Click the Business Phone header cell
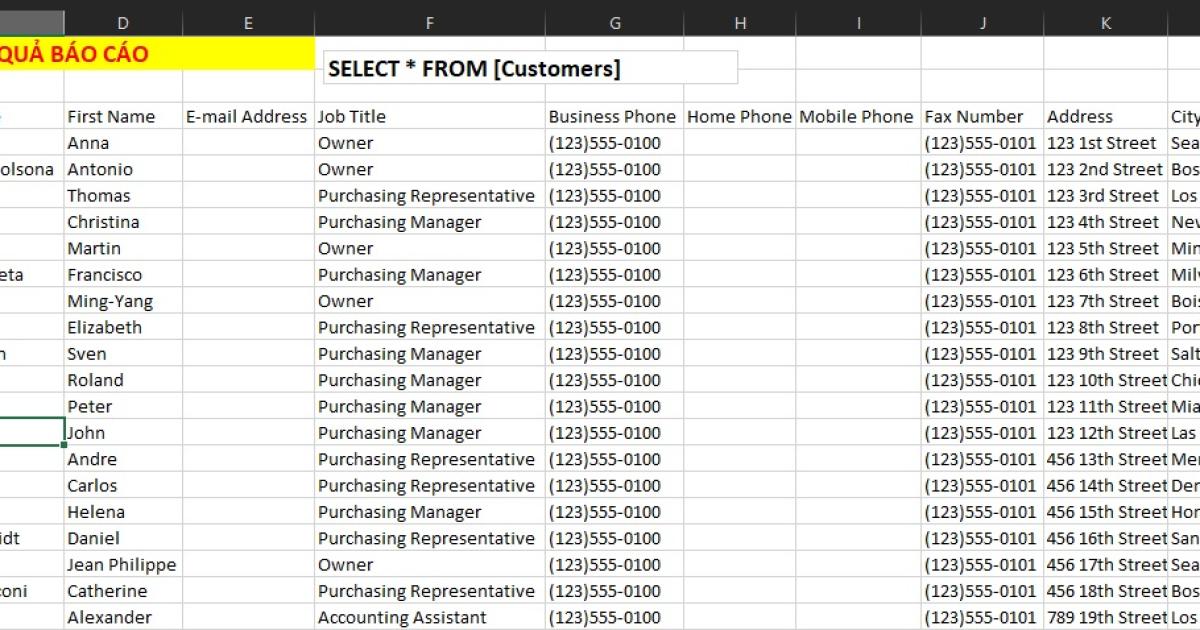 click(612, 116)
